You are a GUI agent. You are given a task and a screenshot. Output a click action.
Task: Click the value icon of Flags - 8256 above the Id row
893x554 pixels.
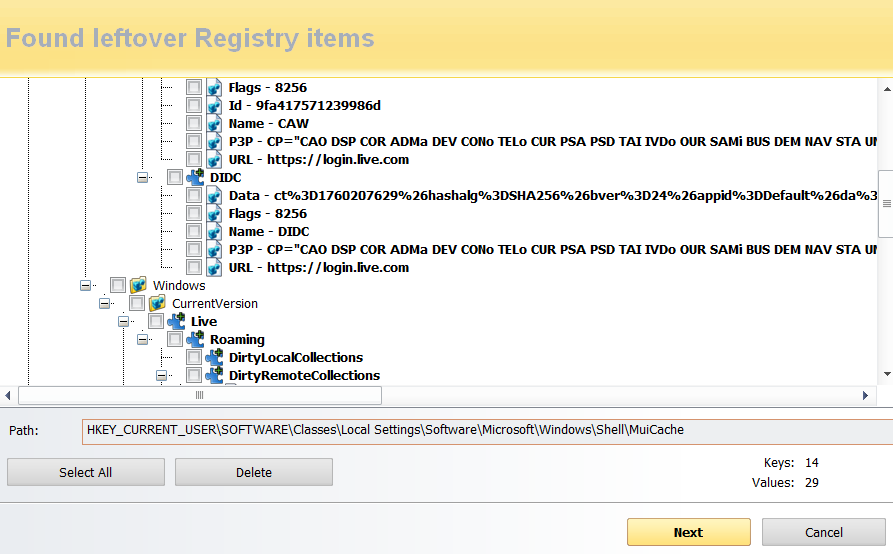[214, 88]
